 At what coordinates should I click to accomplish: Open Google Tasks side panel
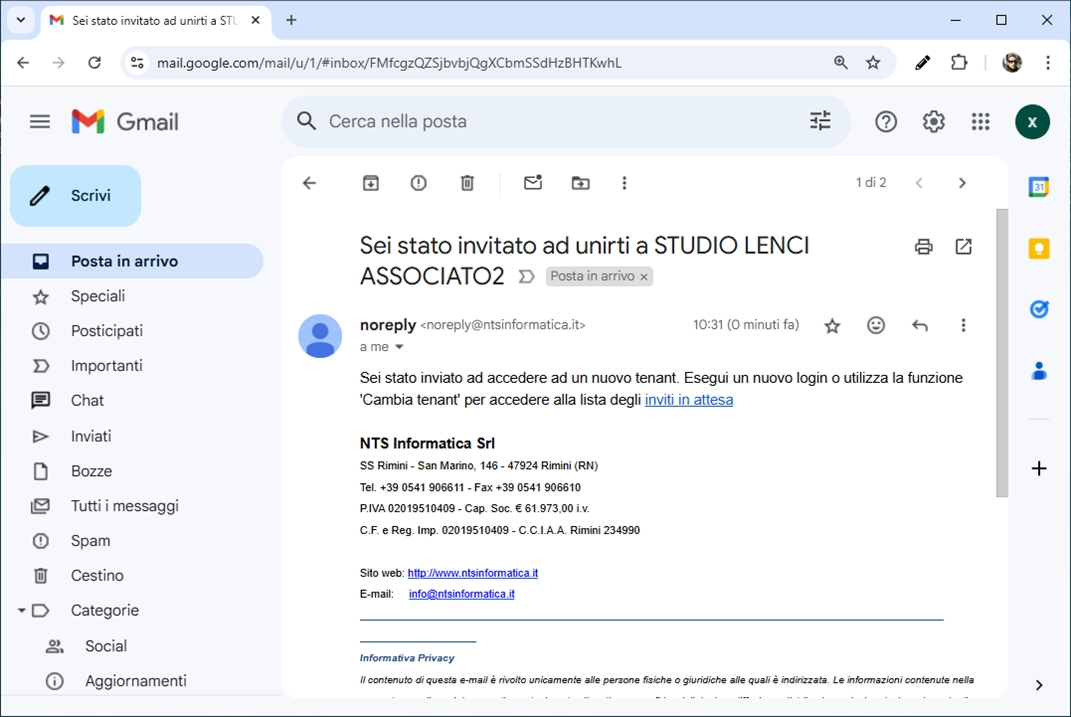1038,309
